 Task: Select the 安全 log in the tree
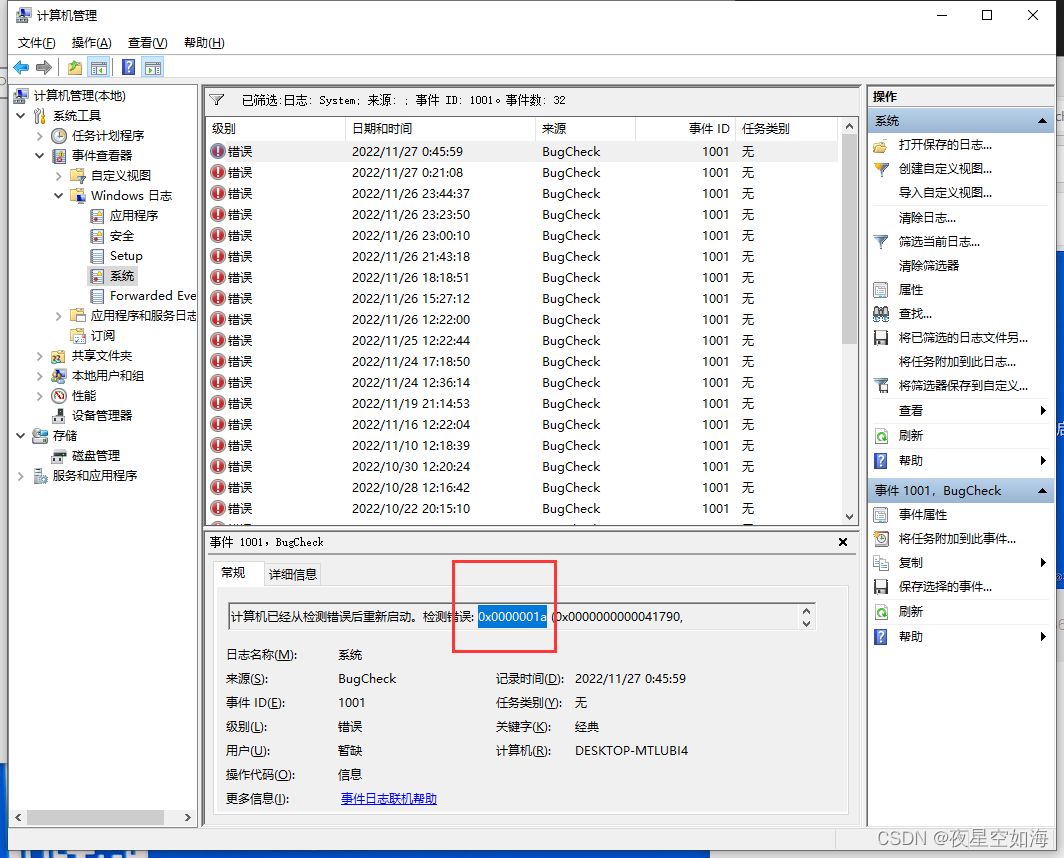(121, 236)
